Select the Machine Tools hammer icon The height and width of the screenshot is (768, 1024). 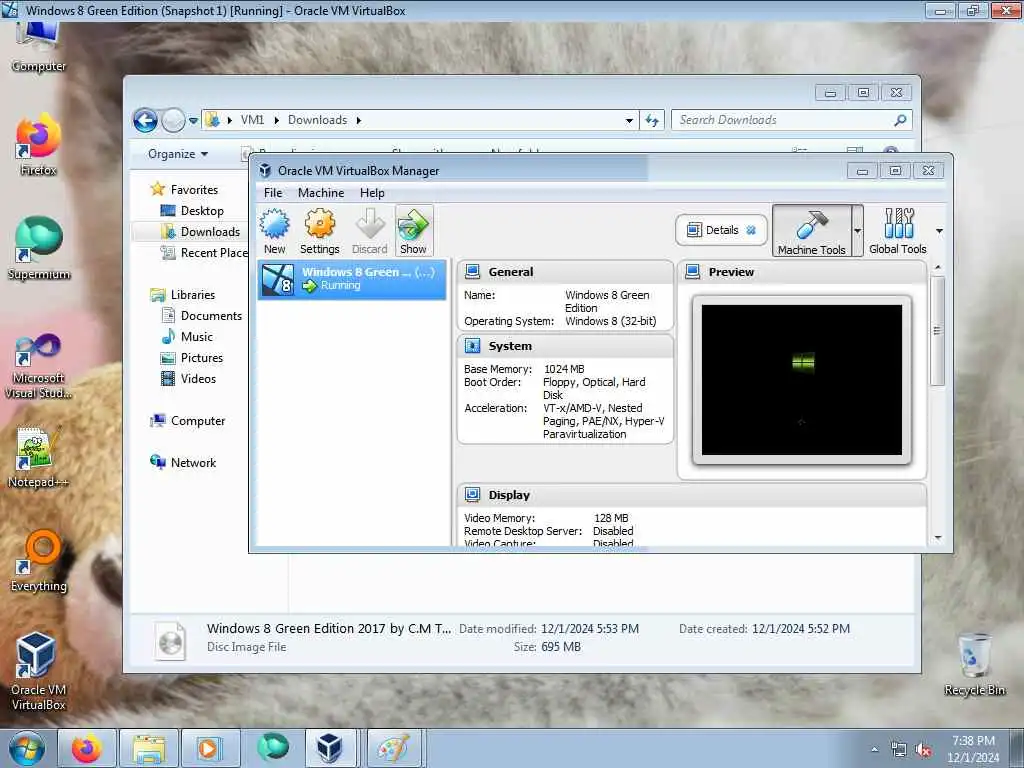click(x=812, y=231)
